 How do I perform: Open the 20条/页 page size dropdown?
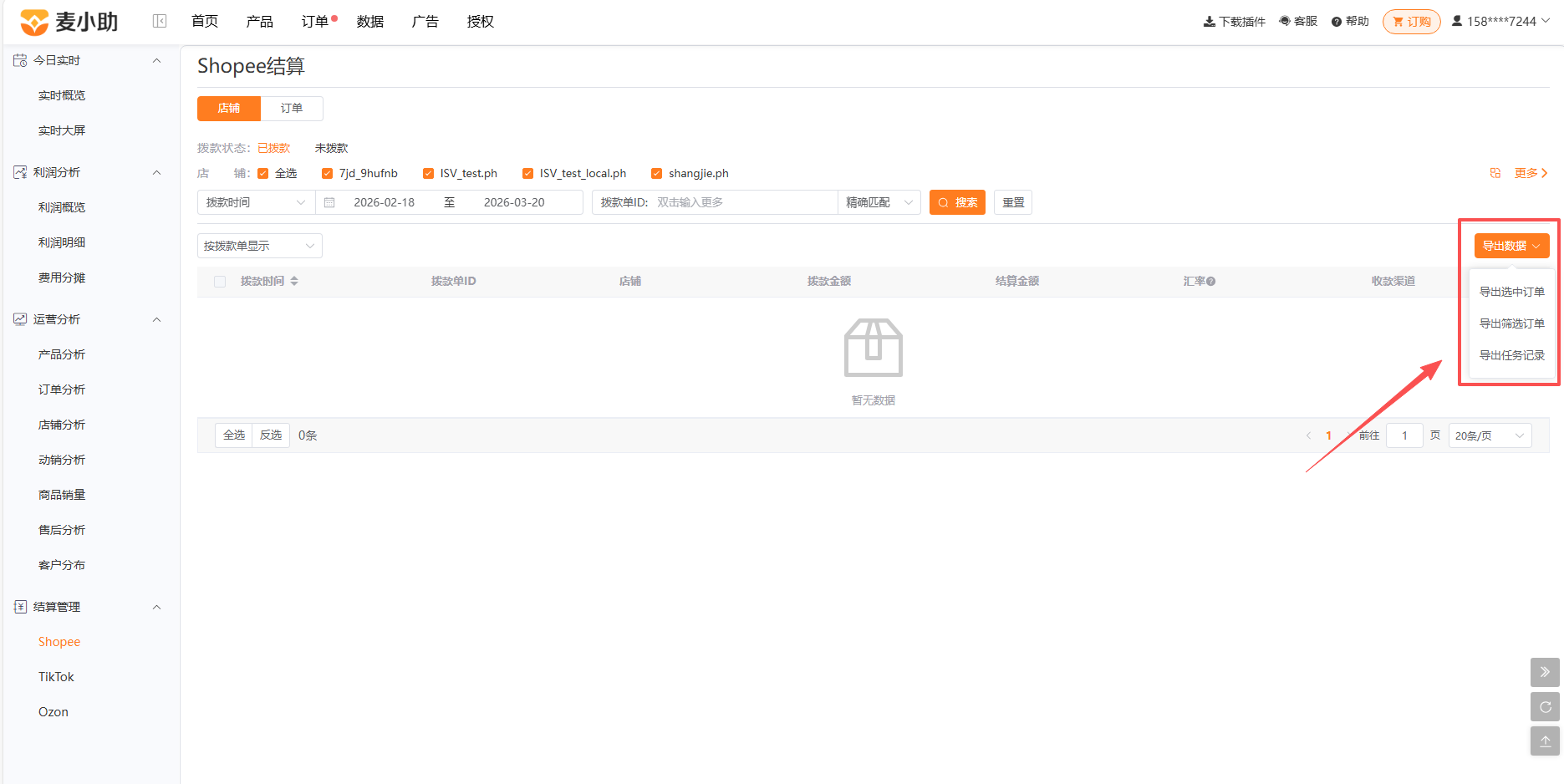tap(1490, 435)
